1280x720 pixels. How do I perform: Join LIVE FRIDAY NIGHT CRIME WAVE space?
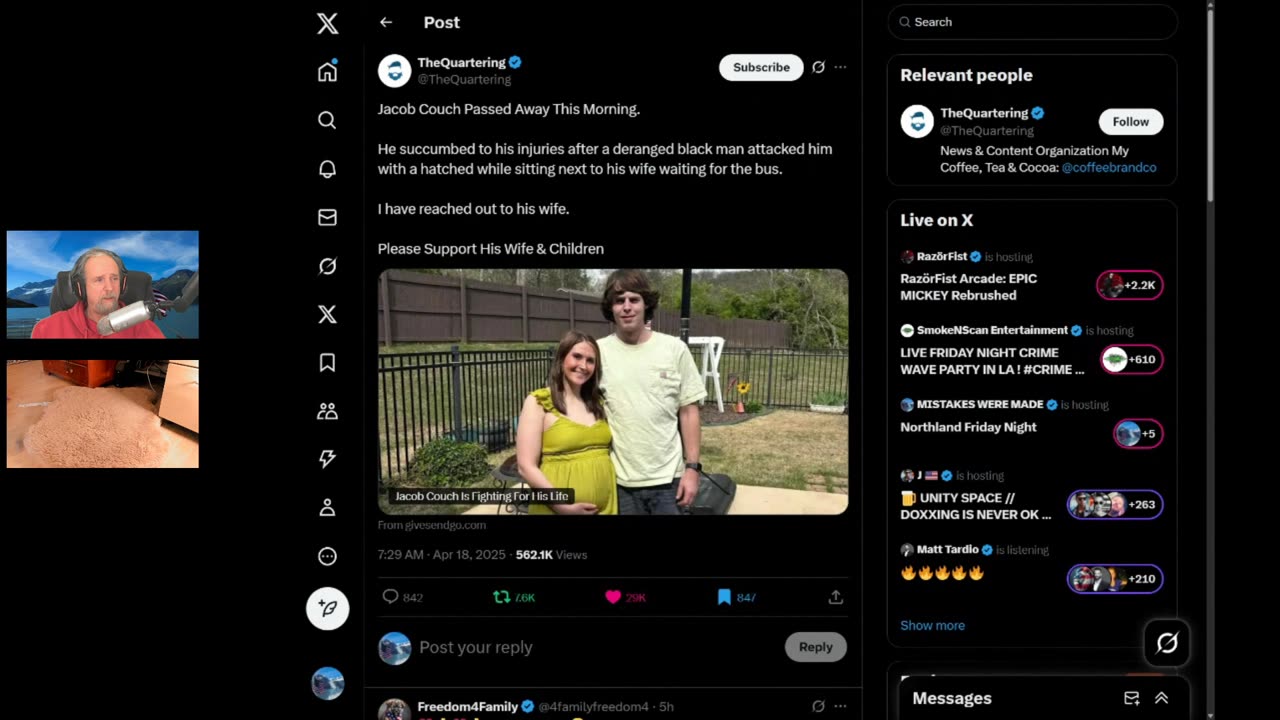coord(992,361)
